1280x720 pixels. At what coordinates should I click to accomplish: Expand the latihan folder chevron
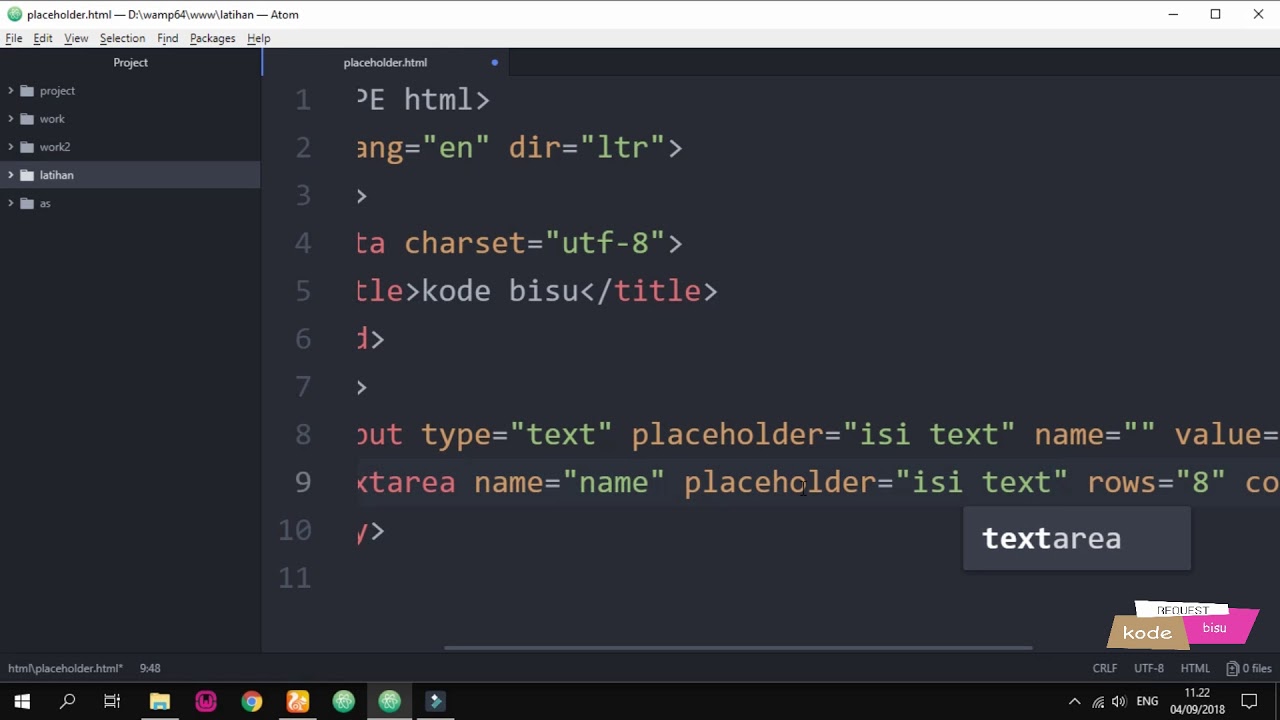coord(10,175)
